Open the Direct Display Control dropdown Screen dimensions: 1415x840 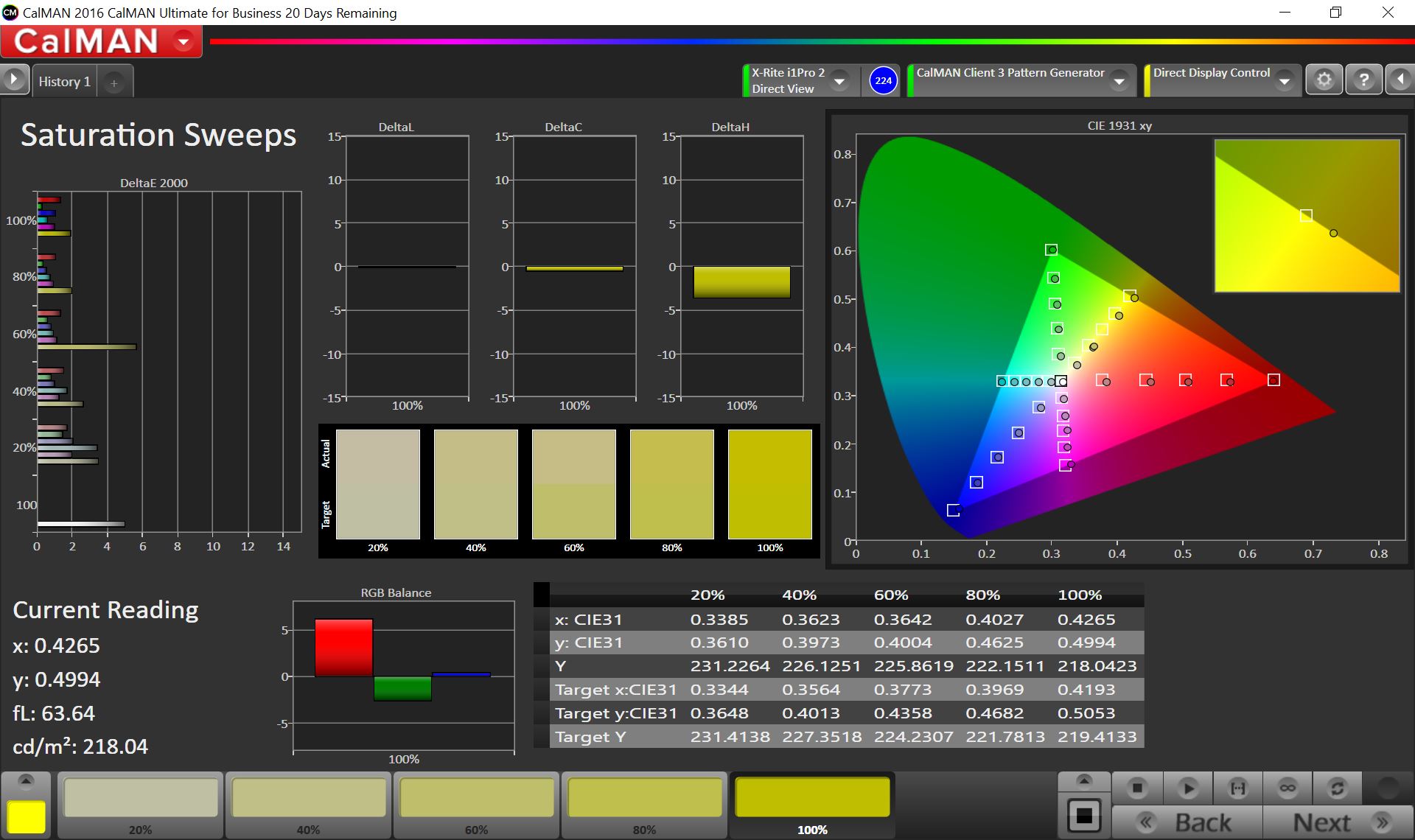point(1285,81)
